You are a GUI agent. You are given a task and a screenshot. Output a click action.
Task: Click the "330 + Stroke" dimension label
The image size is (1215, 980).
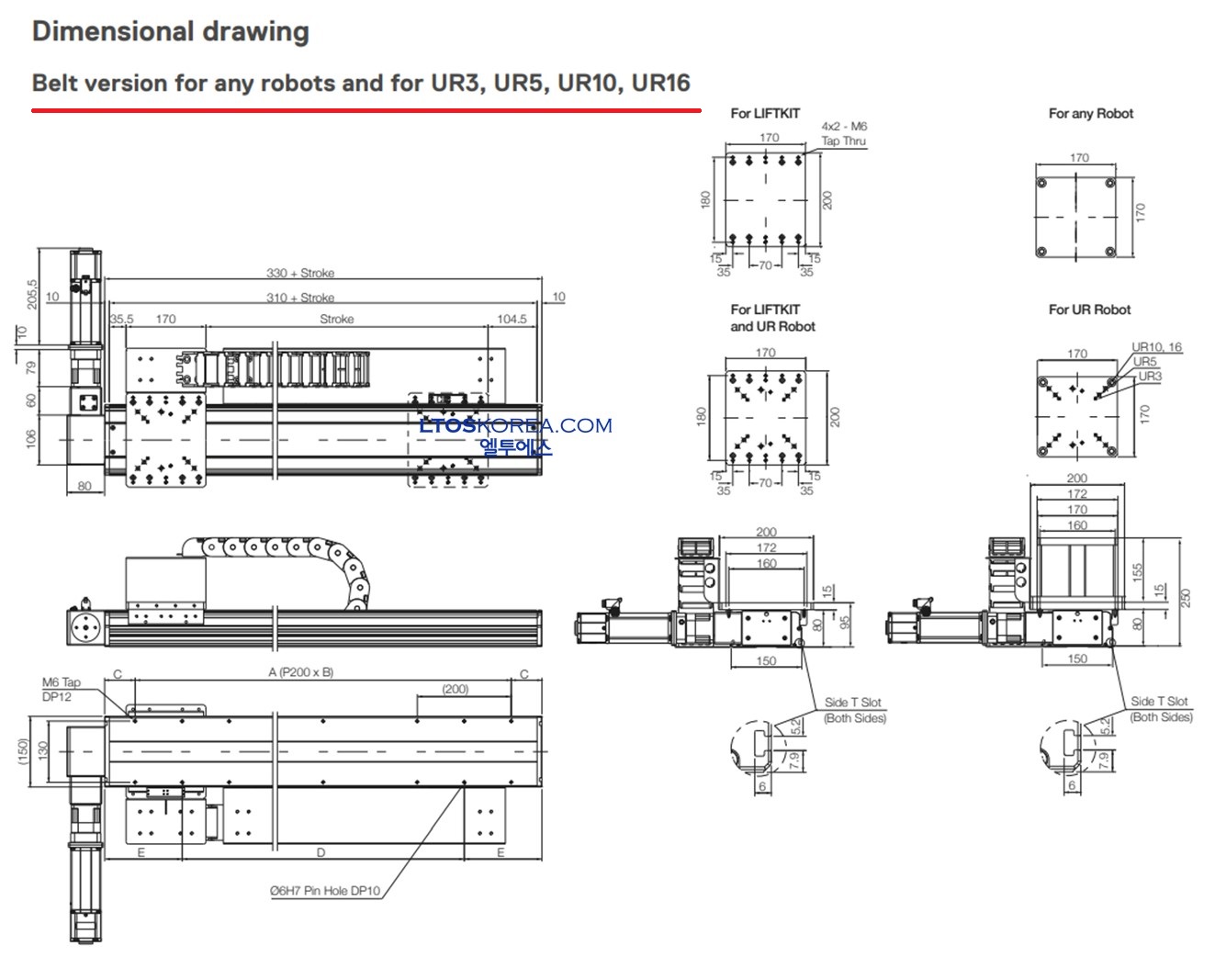pos(300,273)
